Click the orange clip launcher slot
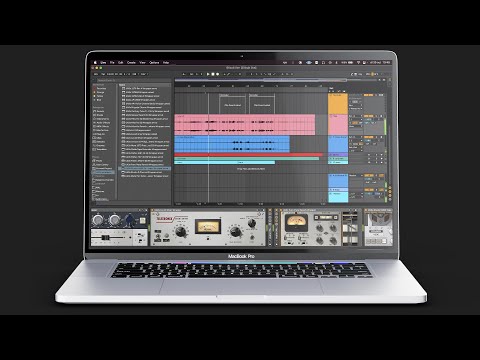Viewport: 480px width, 360px height. point(338,104)
